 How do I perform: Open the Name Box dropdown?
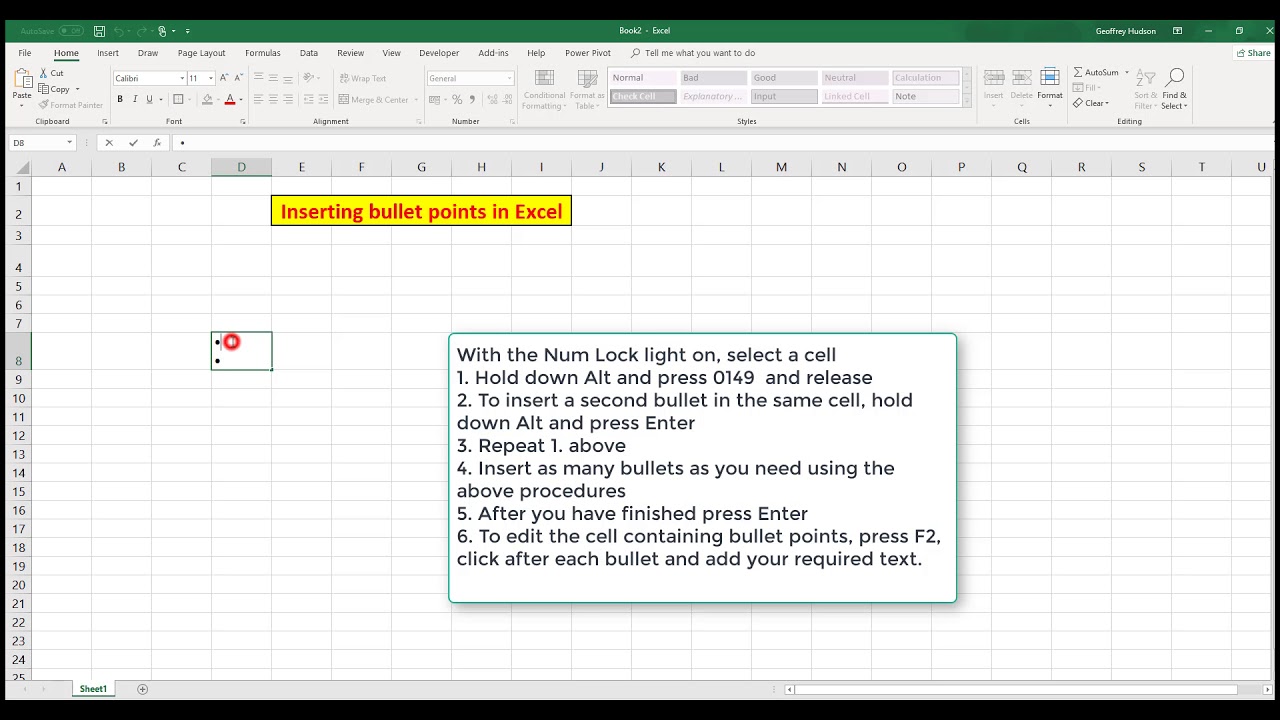69,143
